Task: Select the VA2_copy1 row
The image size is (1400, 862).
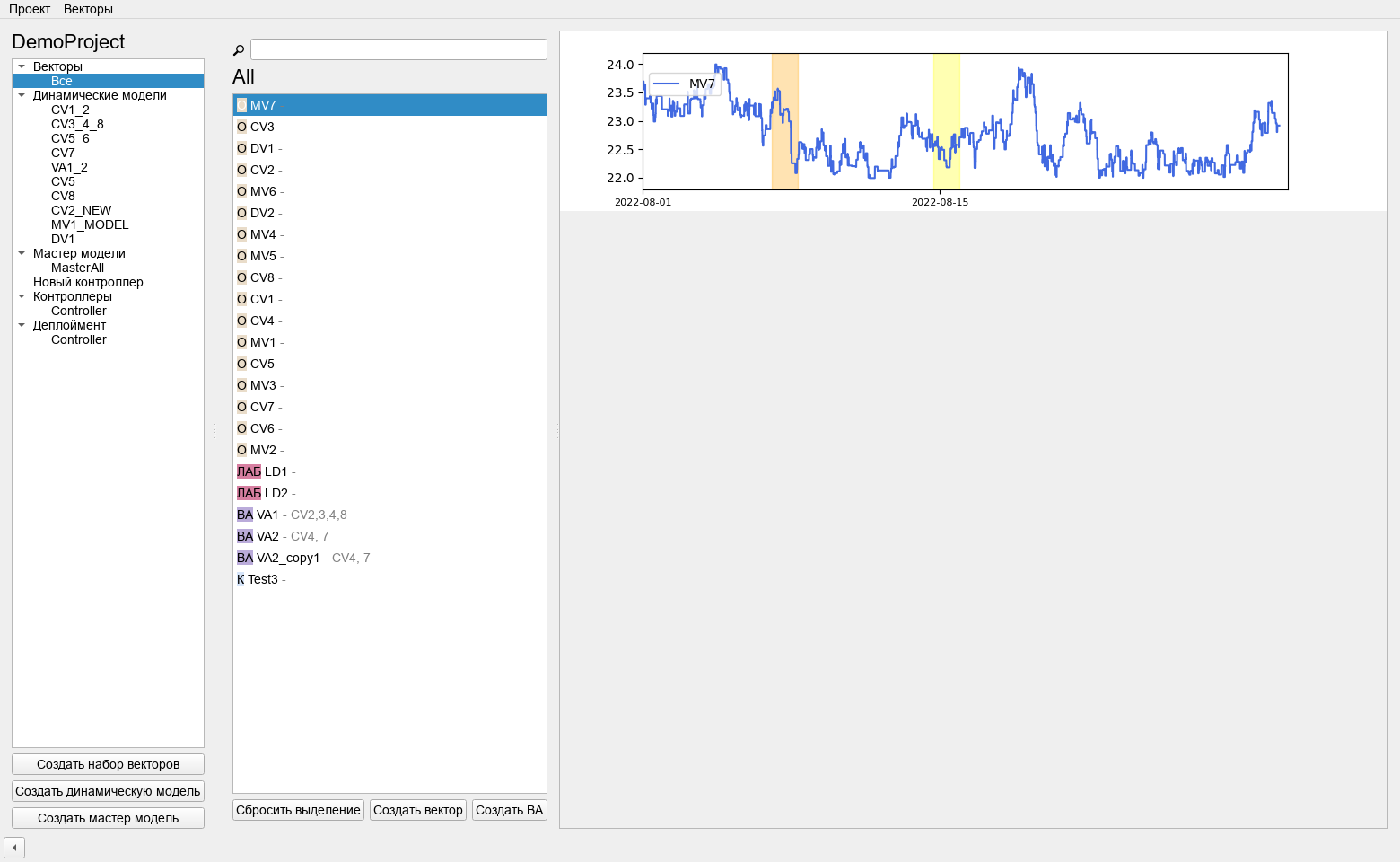Action: pyautogui.click(x=389, y=558)
